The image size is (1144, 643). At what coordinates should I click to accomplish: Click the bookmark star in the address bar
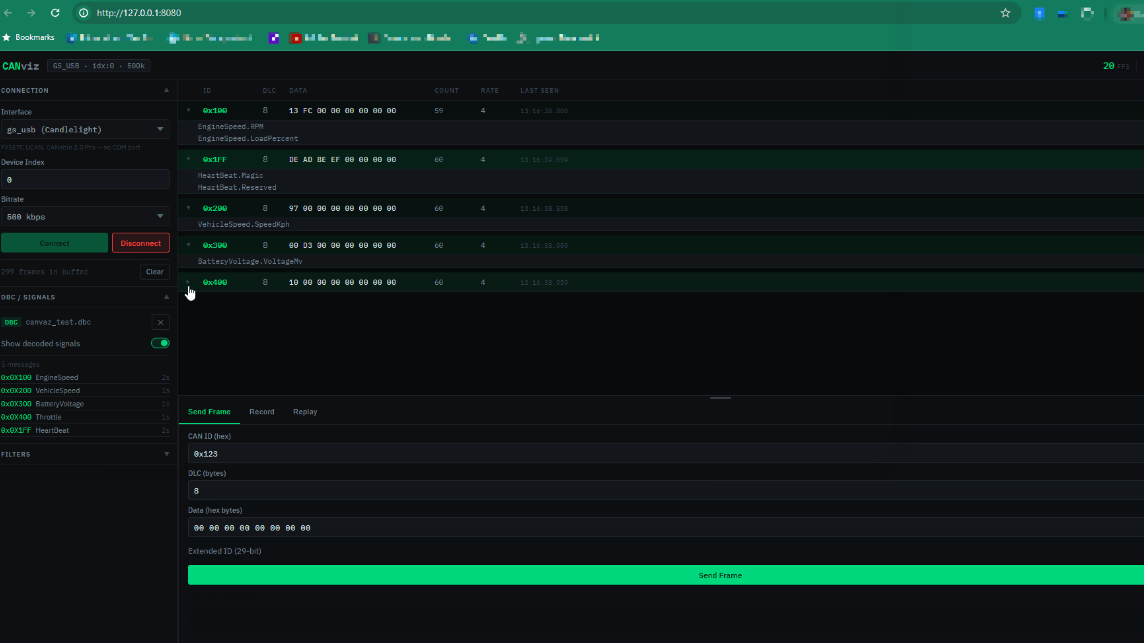coord(1005,13)
